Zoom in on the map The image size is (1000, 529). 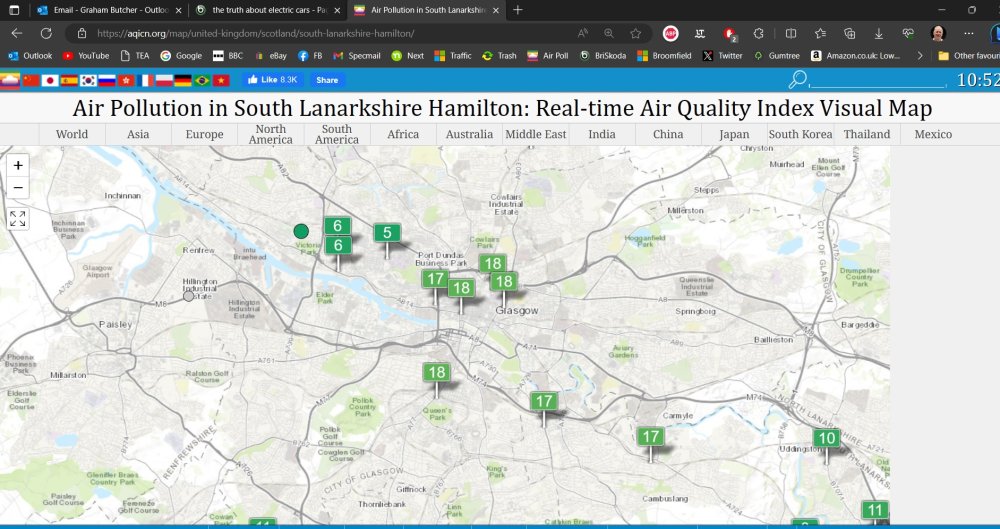(x=18, y=165)
